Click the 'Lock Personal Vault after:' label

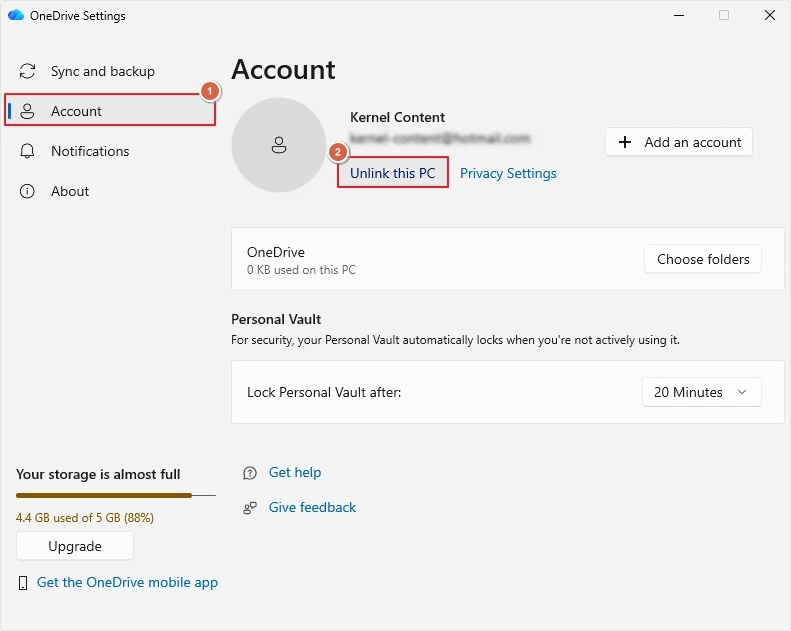324,392
